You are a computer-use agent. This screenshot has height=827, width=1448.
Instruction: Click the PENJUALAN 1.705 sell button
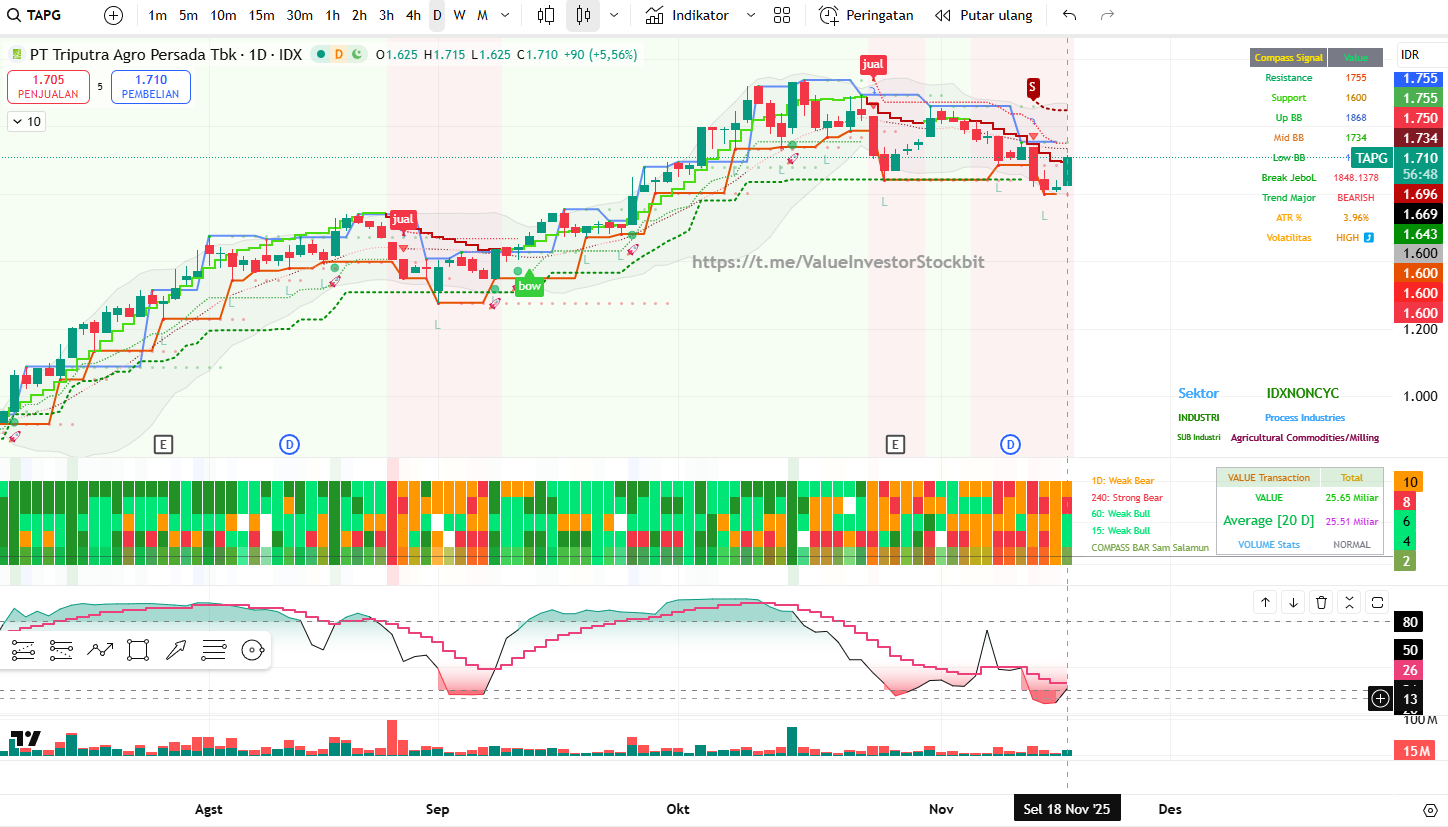pyautogui.click(x=48, y=87)
